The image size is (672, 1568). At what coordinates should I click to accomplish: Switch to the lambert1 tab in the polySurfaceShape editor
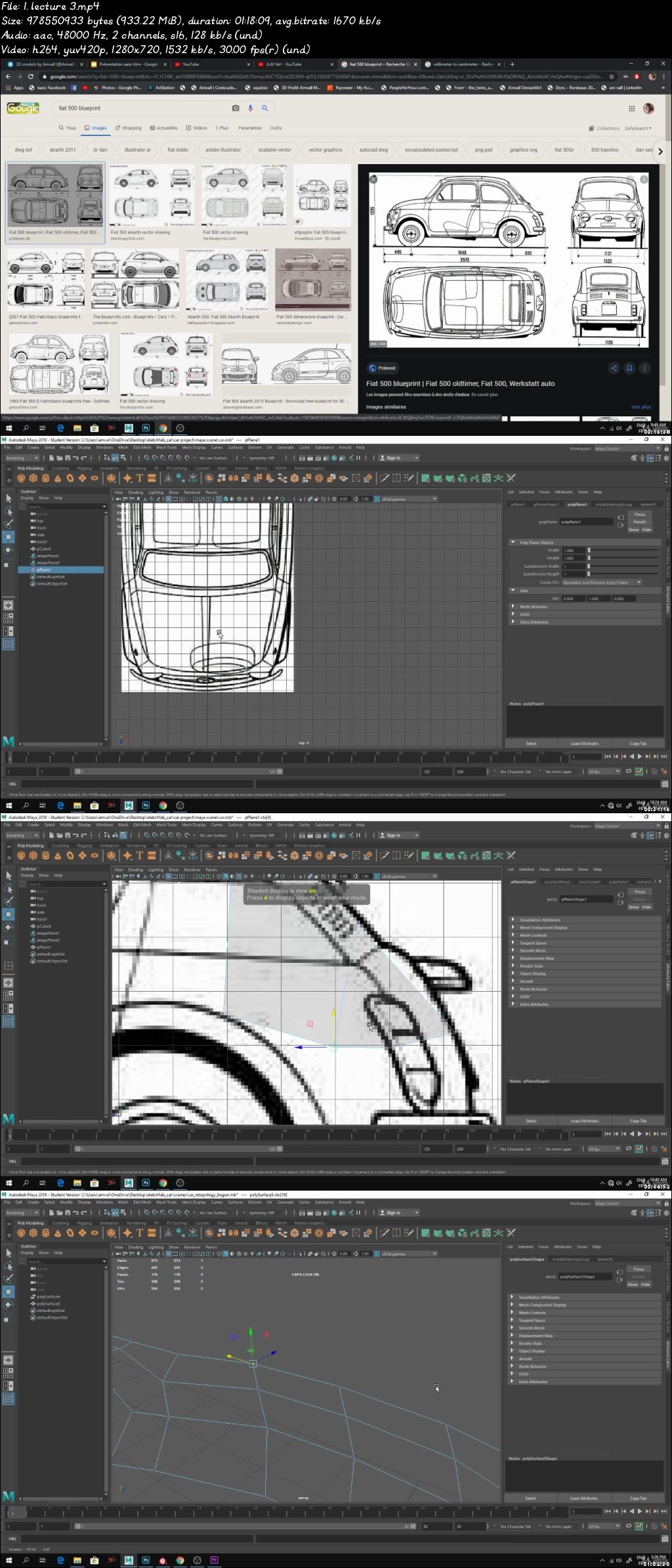coord(605,1260)
